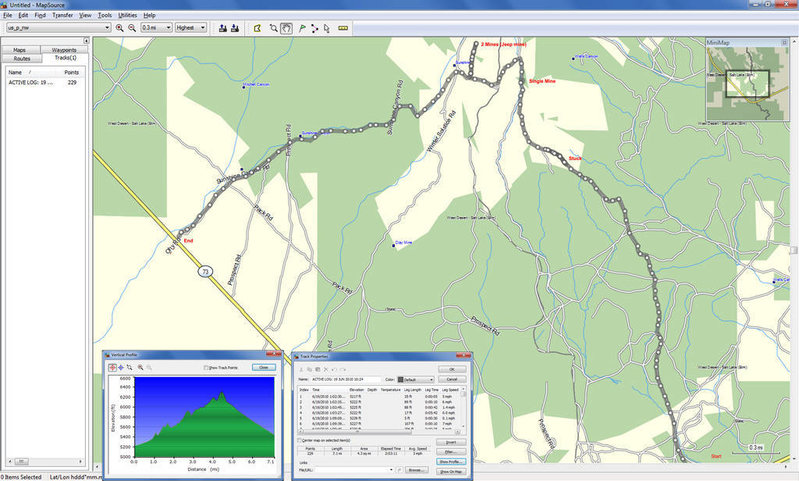Viewport: 799px width, 481px height.
Task: Select the Map tool in toolbar
Action: [x=257, y=28]
